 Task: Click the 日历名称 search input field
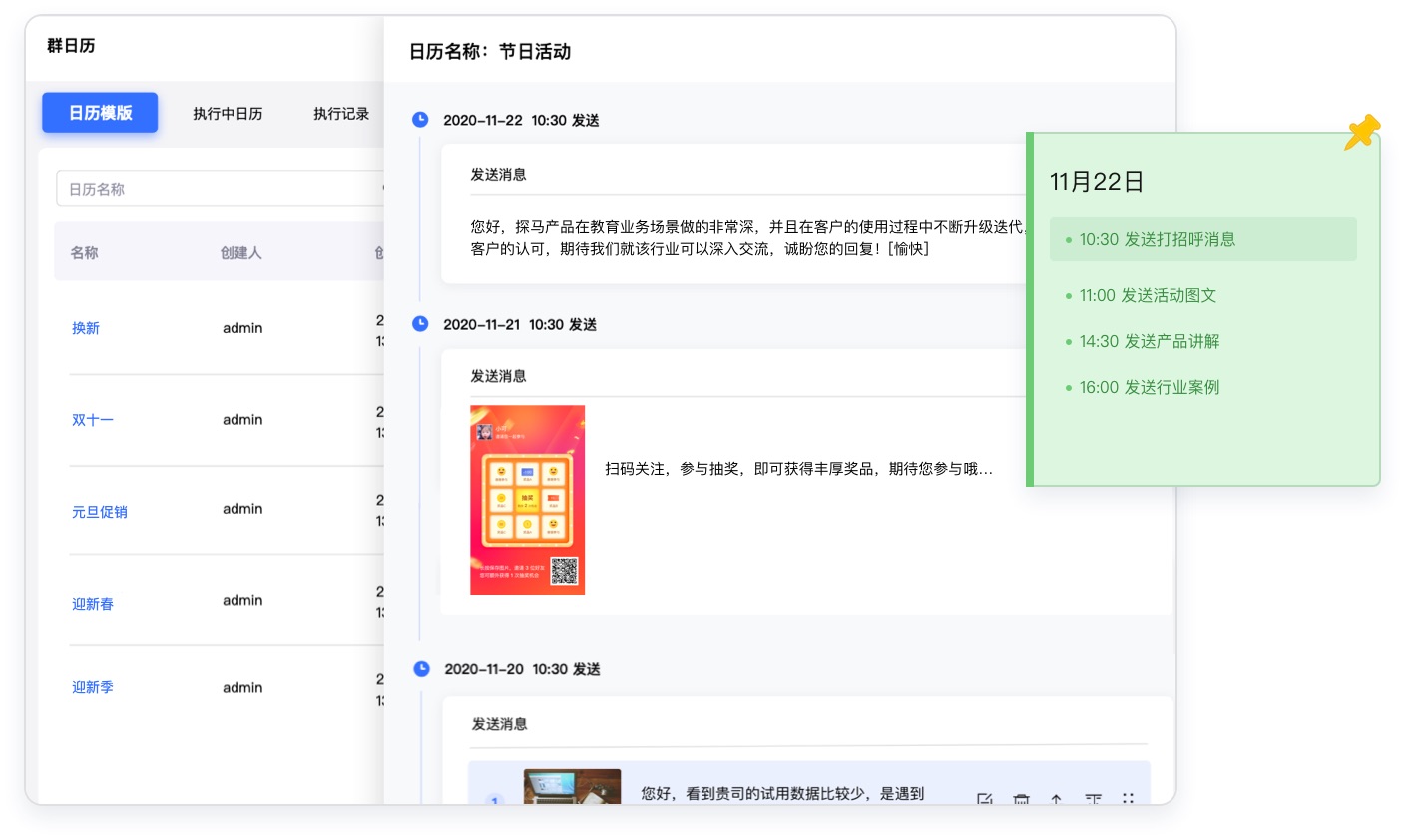click(x=220, y=189)
